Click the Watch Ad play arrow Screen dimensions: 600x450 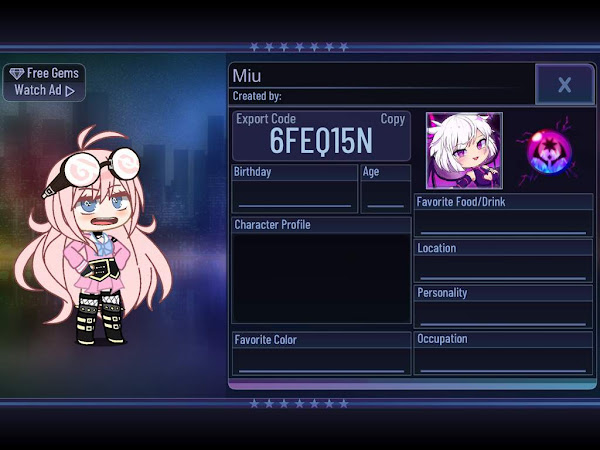(x=70, y=91)
